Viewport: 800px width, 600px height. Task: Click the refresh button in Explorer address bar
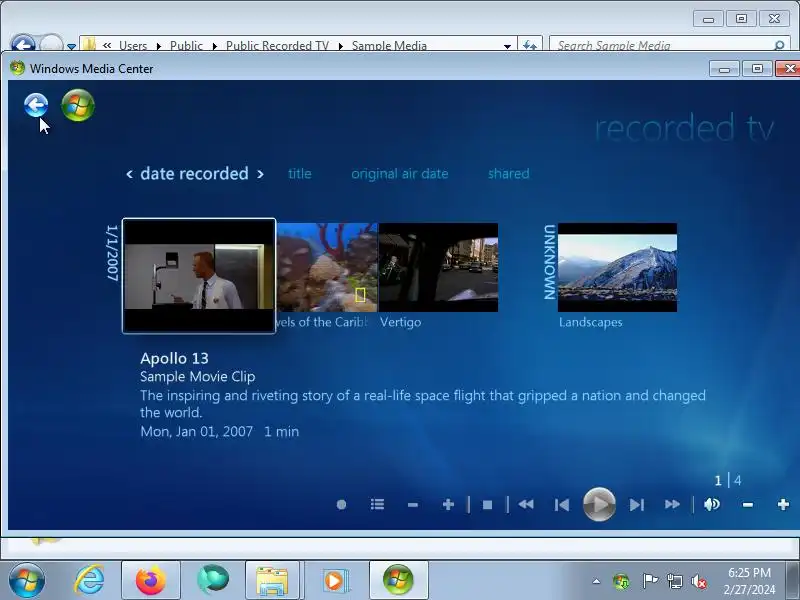530,45
